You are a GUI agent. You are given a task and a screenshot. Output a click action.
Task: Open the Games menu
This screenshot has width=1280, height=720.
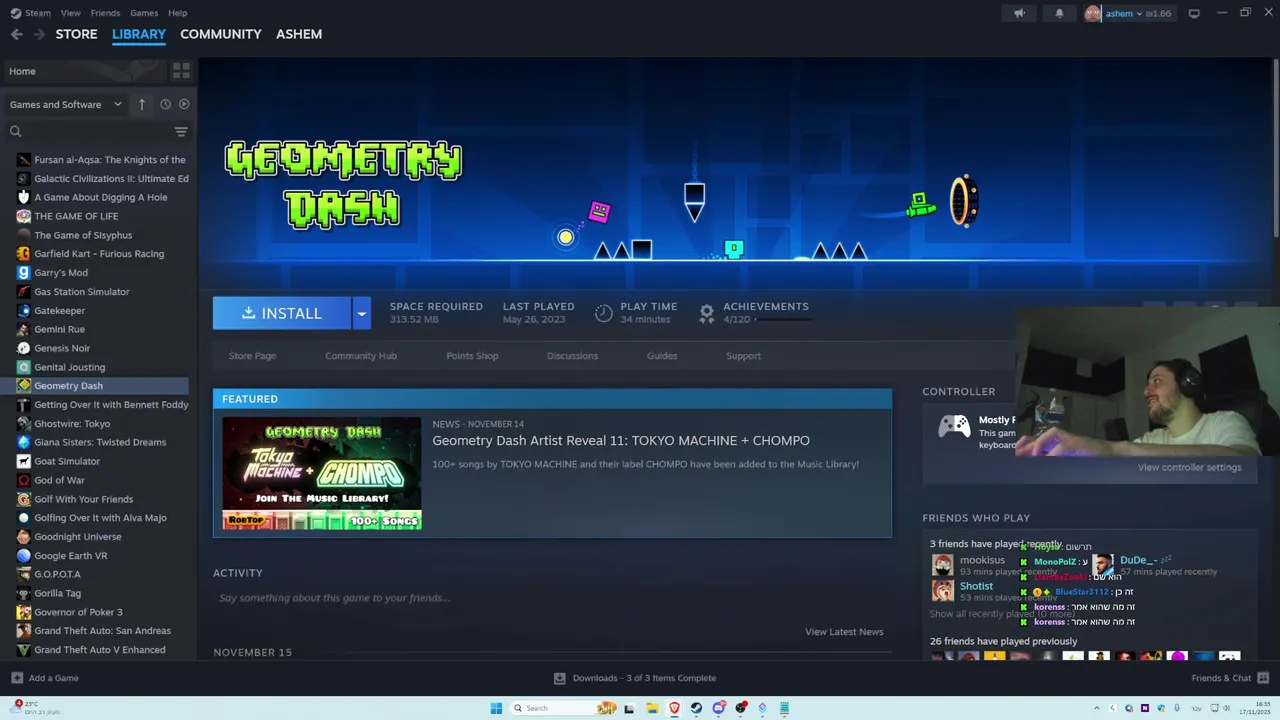(x=144, y=13)
